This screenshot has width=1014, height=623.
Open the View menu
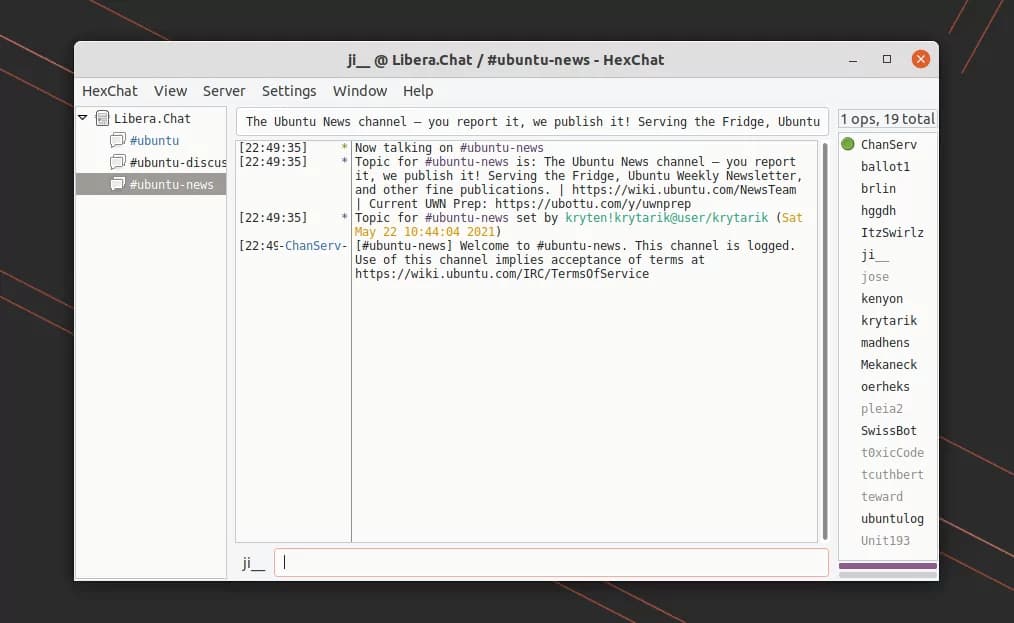(170, 91)
